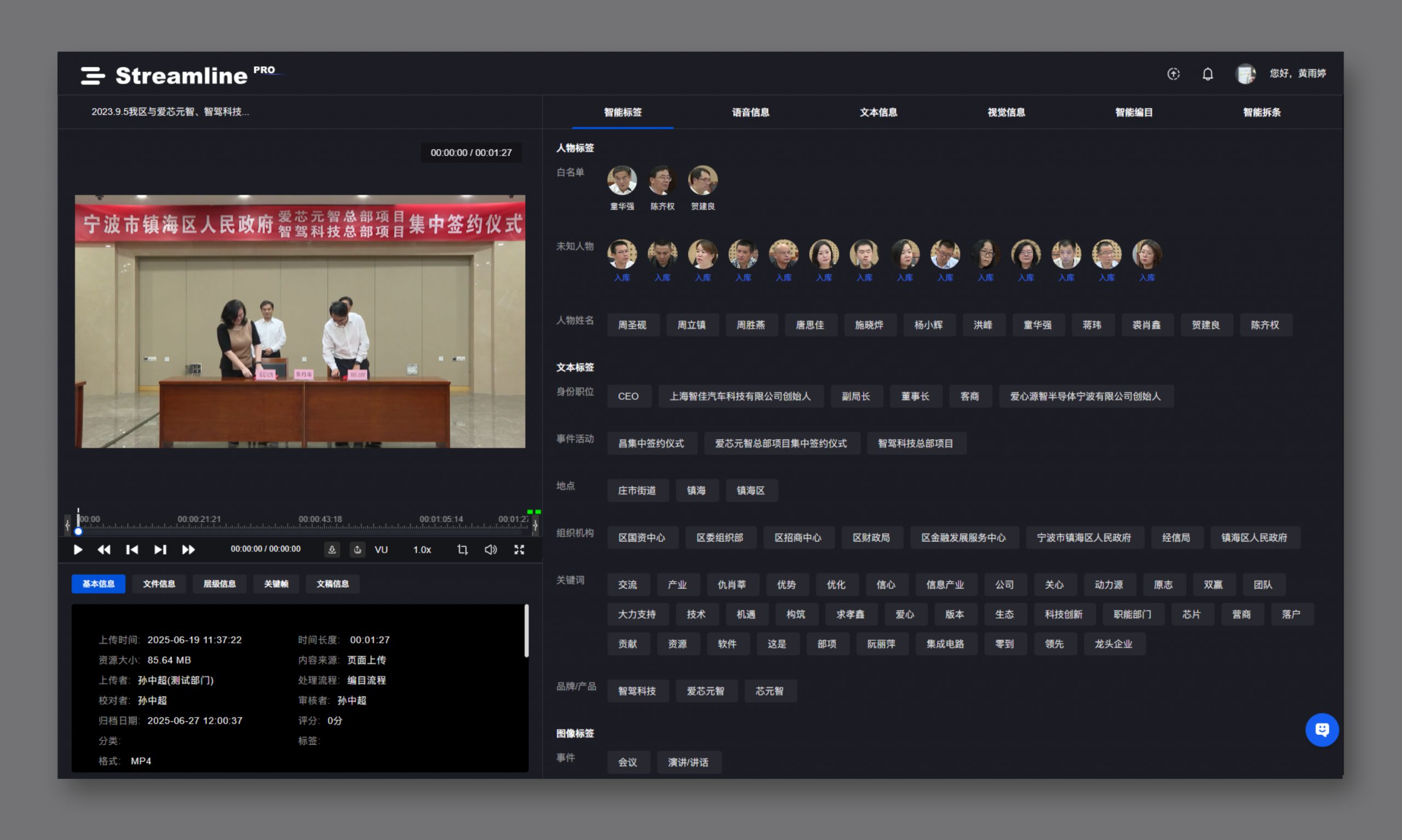Open the blue chat assistant button
The image size is (1402, 840).
(x=1321, y=729)
